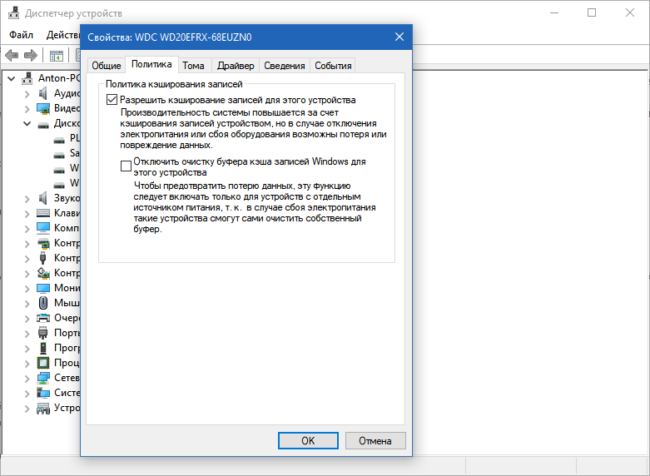
Task: Click the PL disk drive icon
Action: click(59, 140)
